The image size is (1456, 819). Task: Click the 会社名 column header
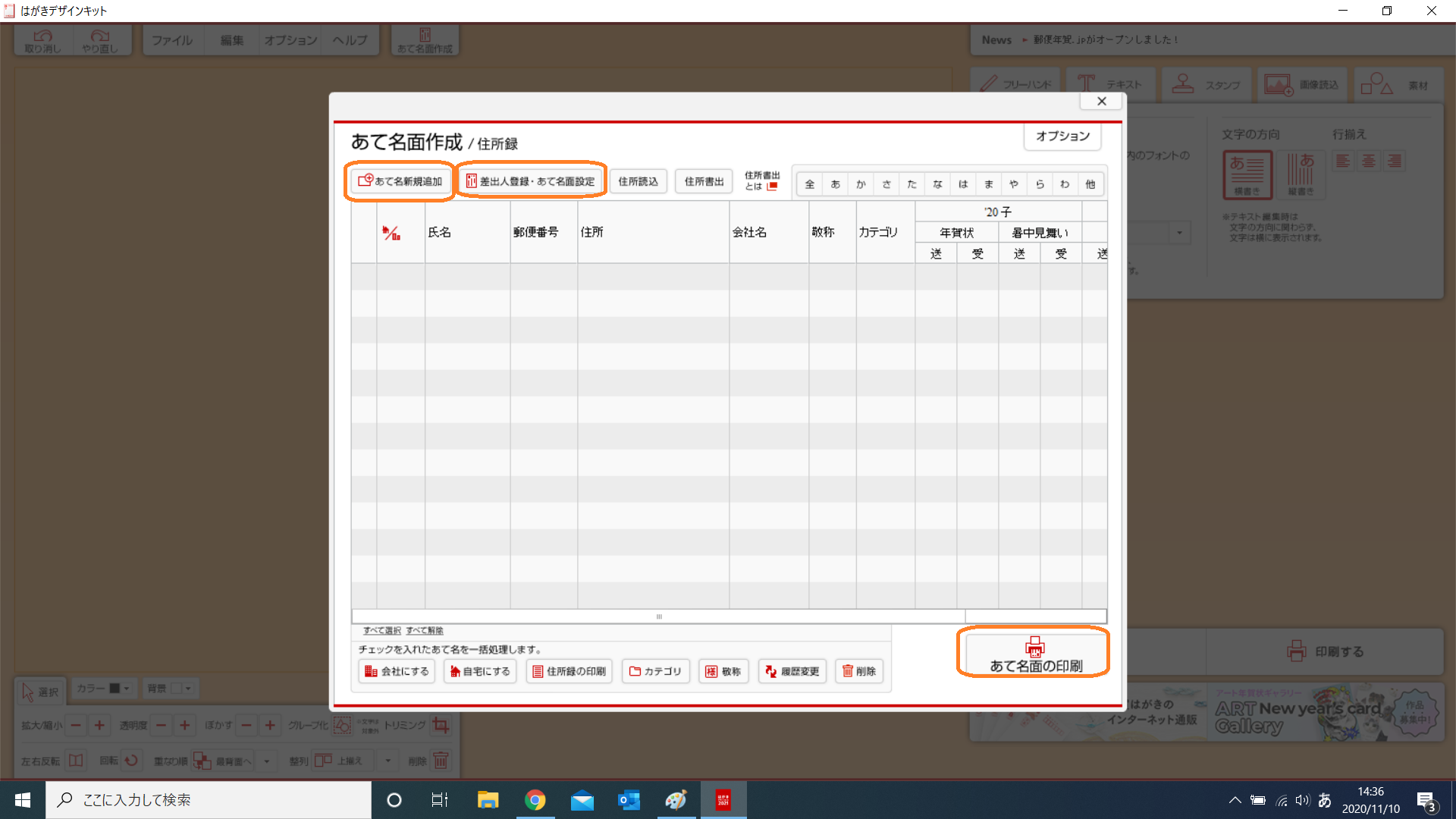pyautogui.click(x=769, y=233)
